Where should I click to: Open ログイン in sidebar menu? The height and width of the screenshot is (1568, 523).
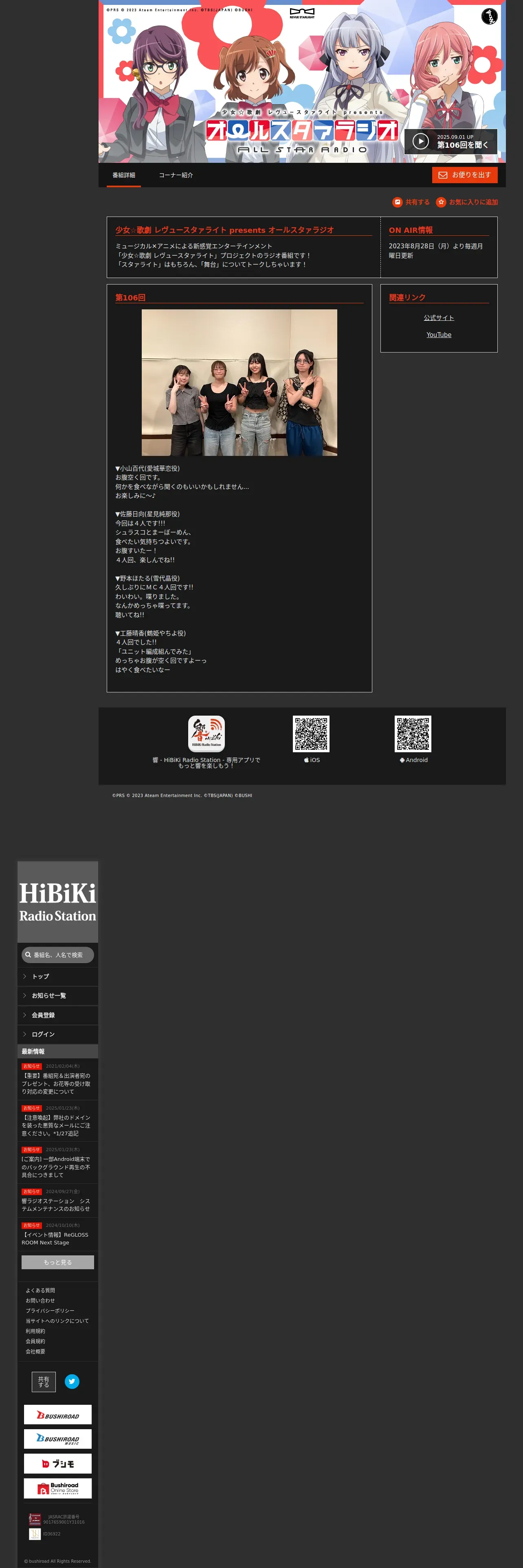click(x=58, y=1034)
